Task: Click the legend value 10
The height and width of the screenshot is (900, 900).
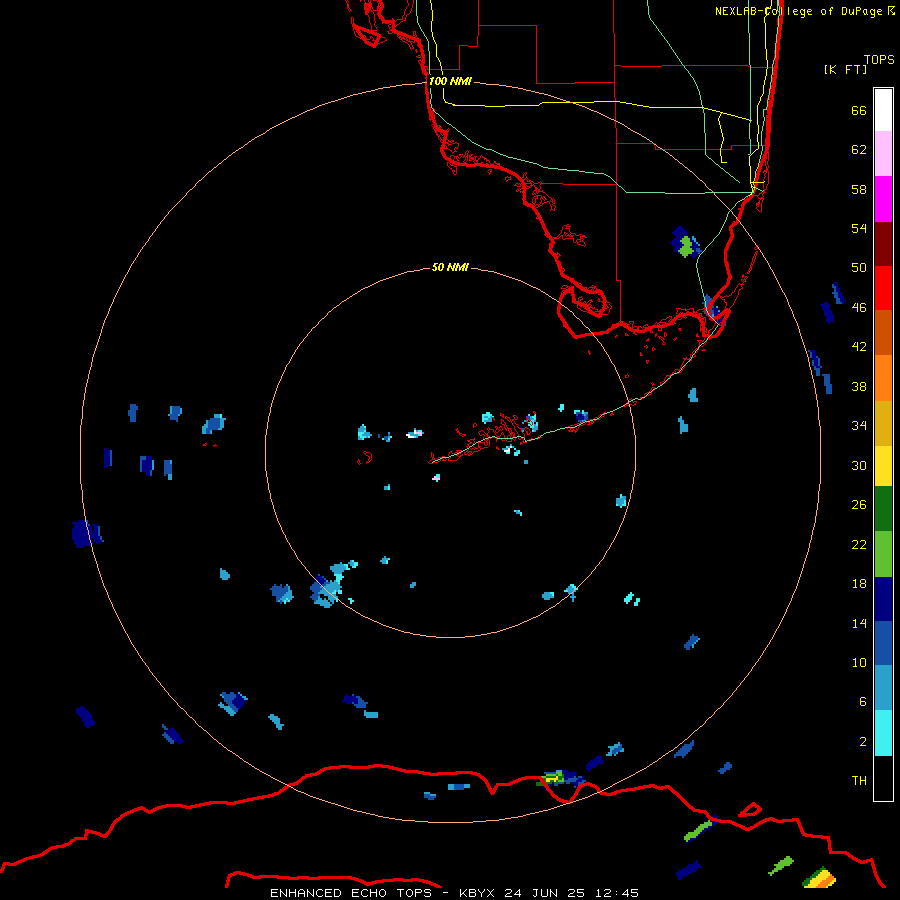Action: tap(859, 662)
